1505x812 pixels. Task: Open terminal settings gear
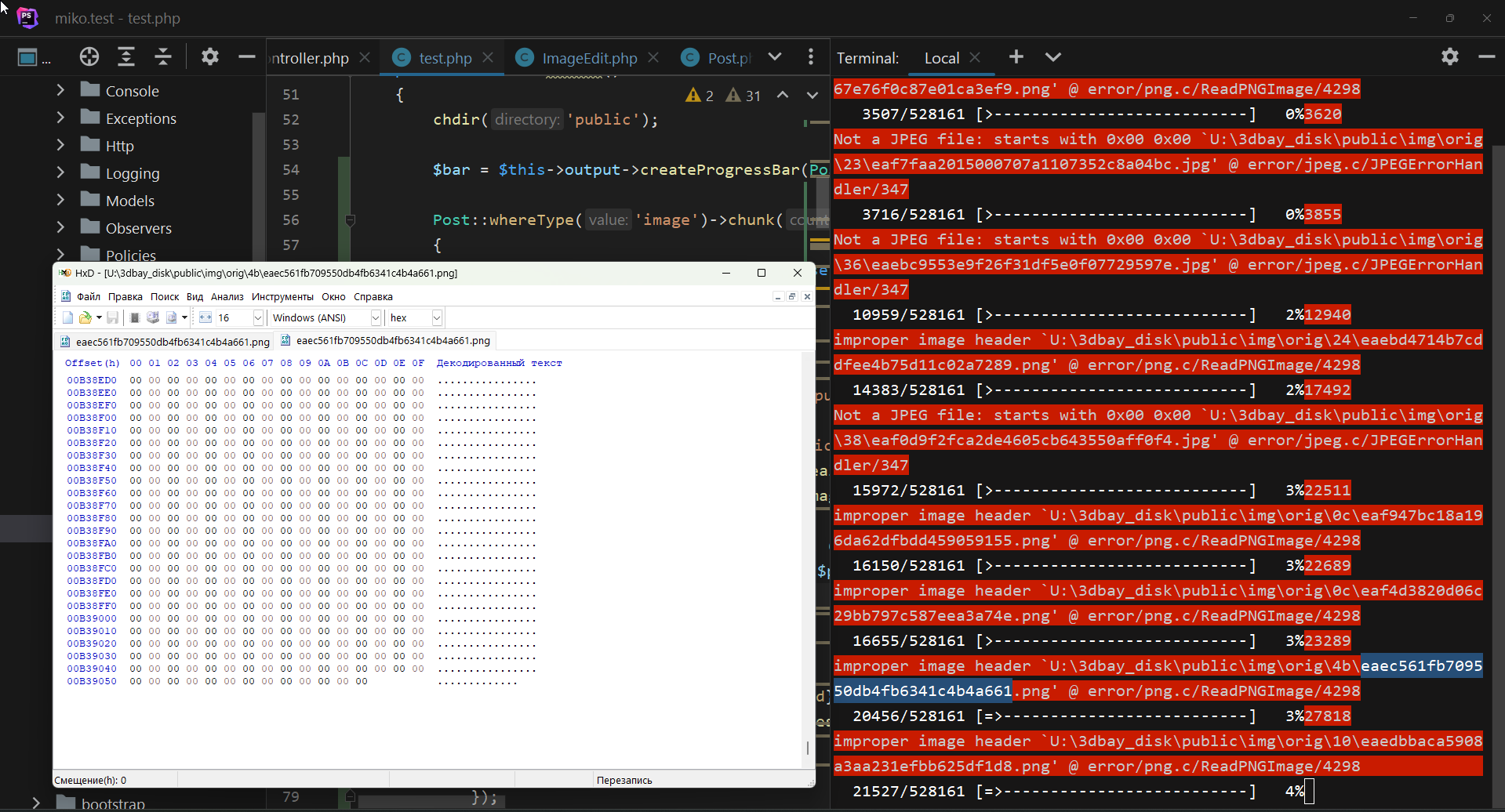[1449, 56]
